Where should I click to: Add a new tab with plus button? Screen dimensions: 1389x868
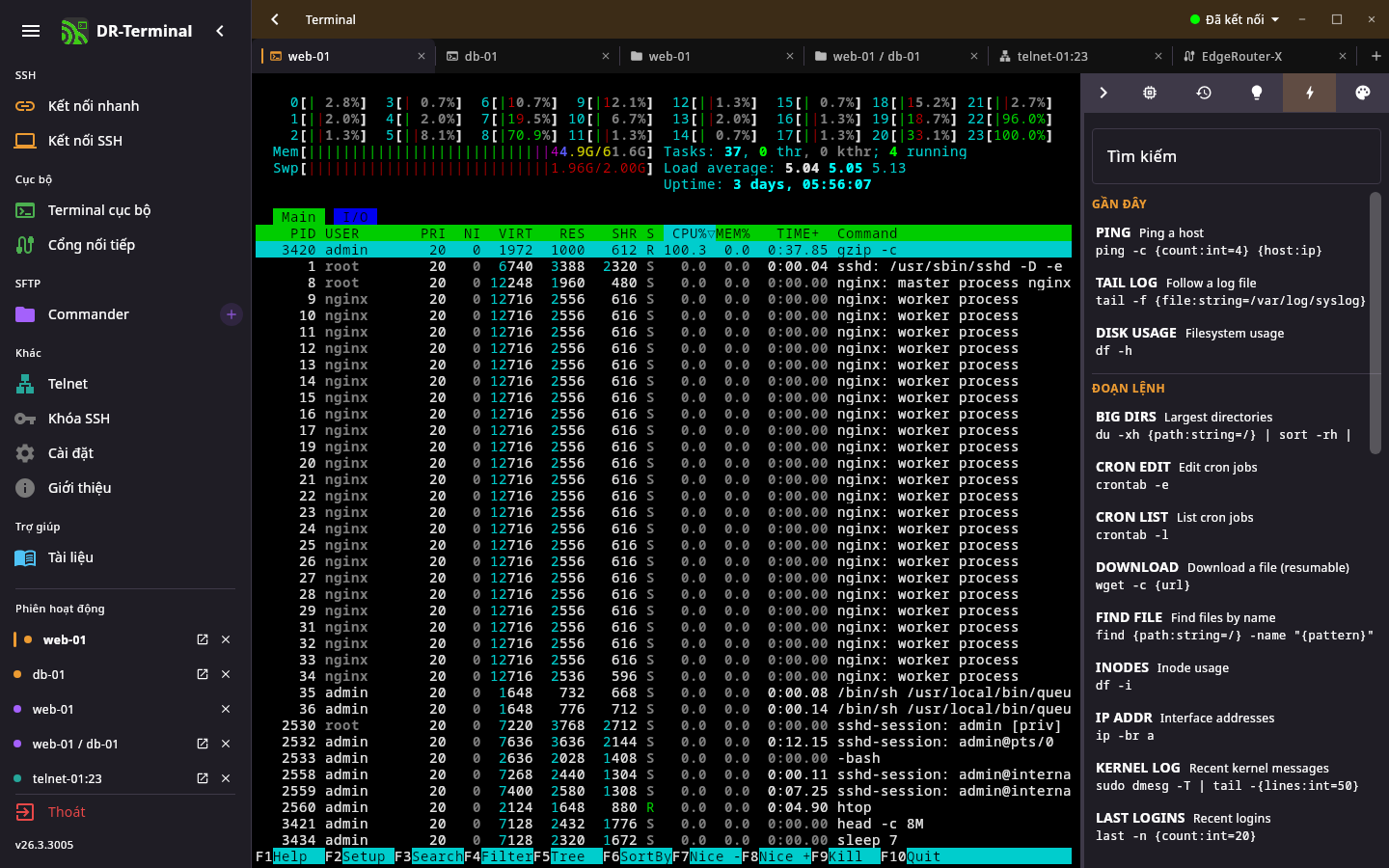point(1375,56)
